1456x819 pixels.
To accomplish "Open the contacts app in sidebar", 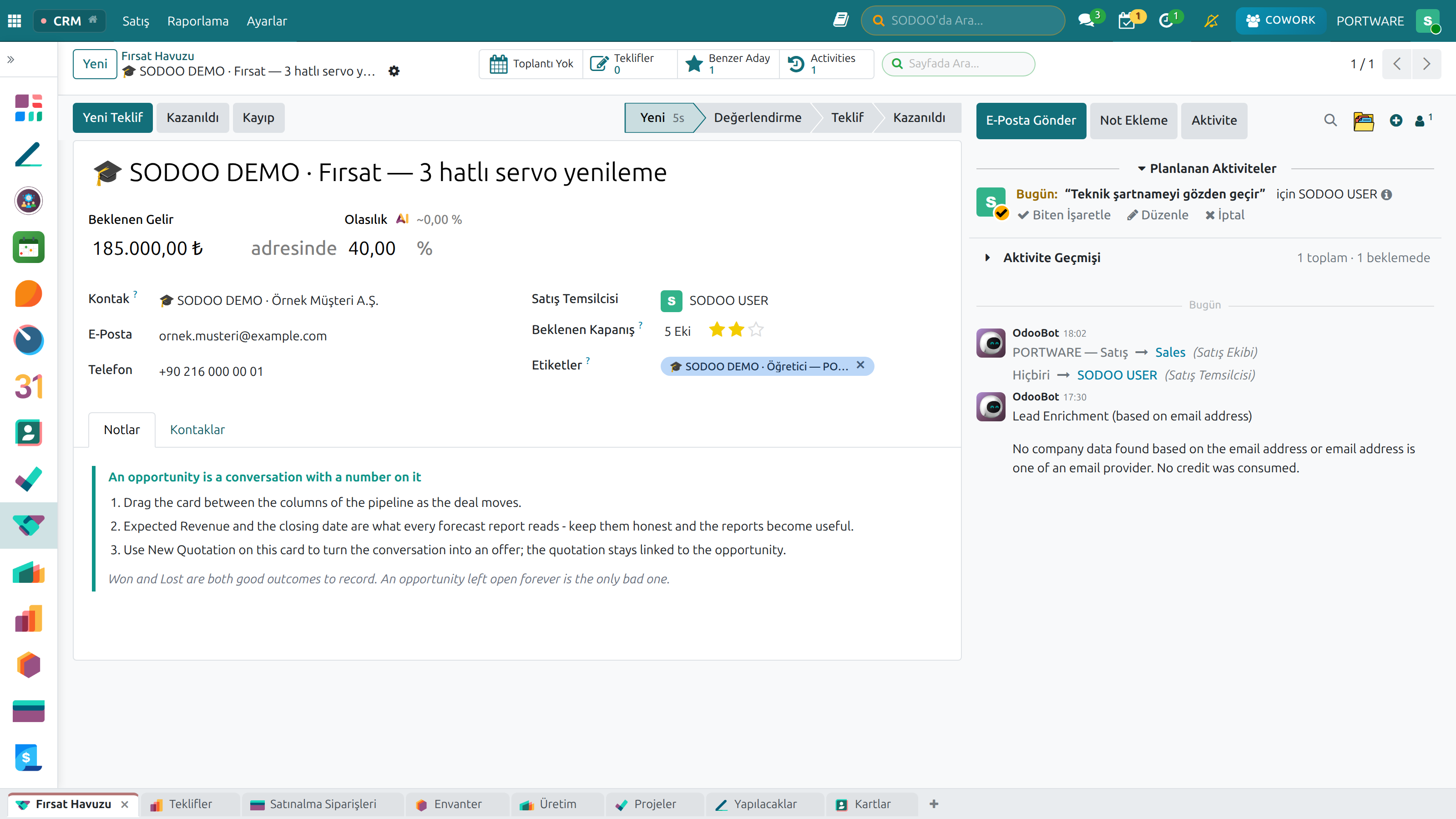I will point(28,433).
